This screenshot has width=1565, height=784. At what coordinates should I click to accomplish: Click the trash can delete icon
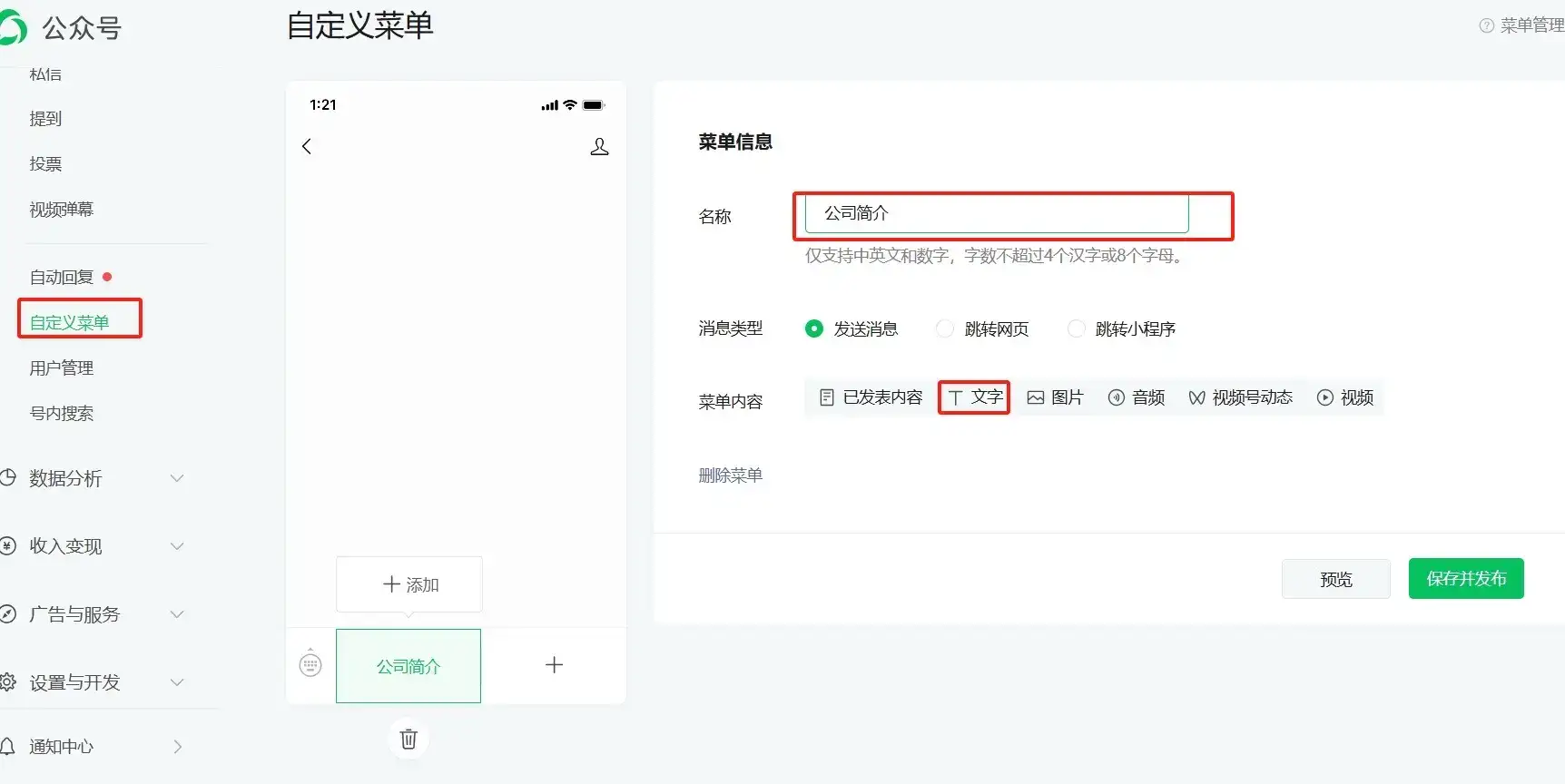click(408, 739)
